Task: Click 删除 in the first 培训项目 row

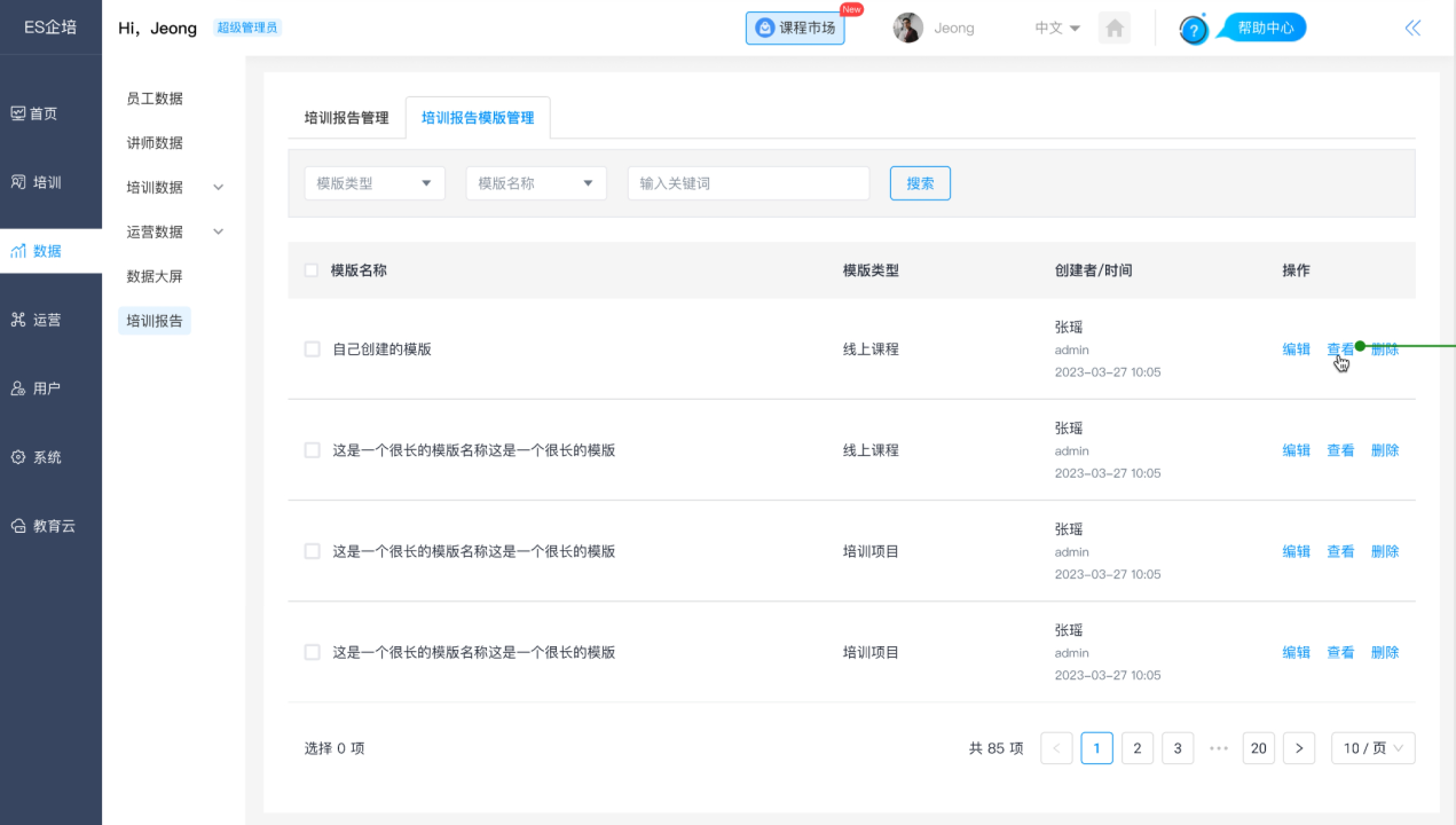Action: click(1385, 551)
